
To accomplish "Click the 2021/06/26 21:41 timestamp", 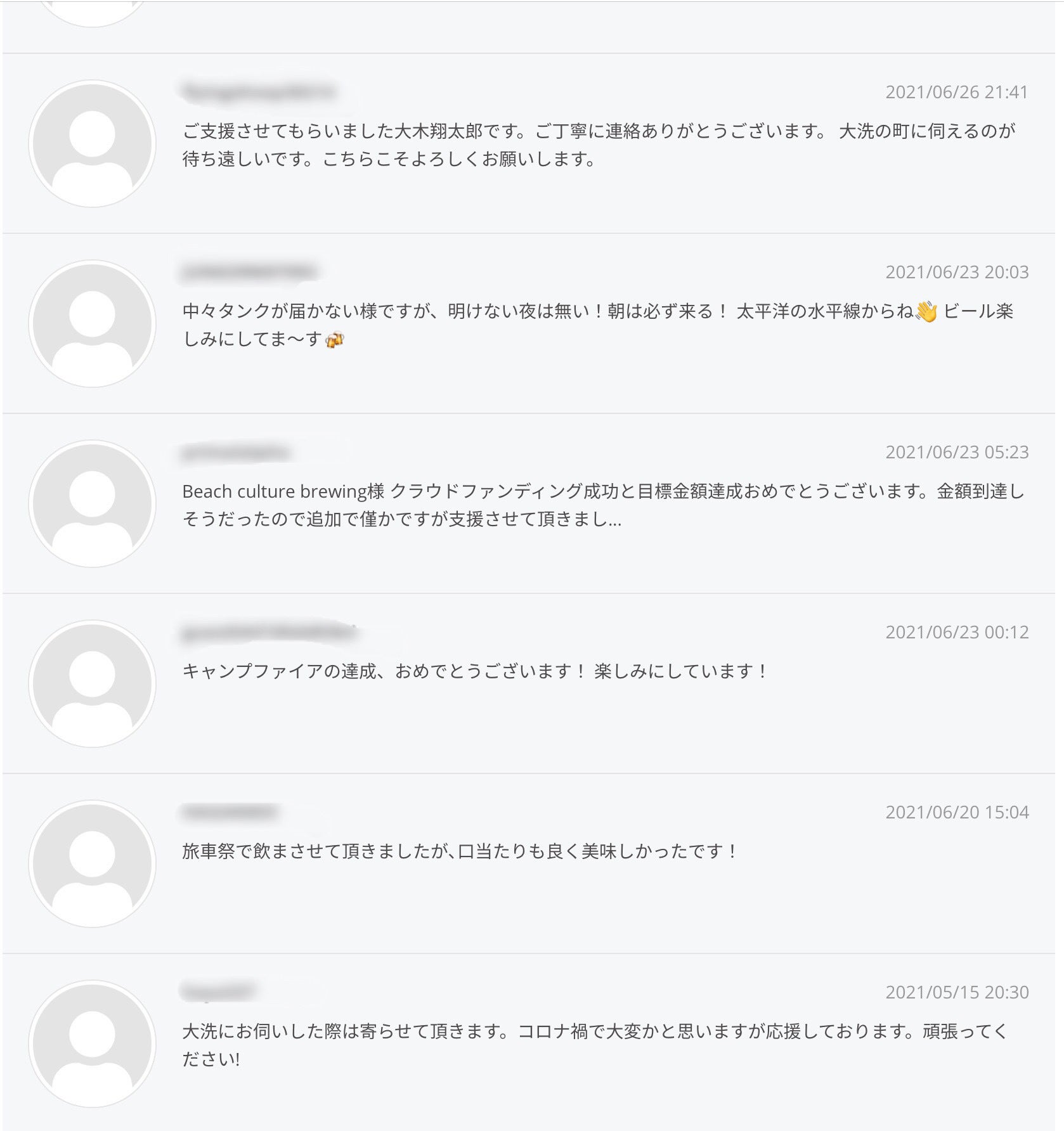I will (956, 93).
